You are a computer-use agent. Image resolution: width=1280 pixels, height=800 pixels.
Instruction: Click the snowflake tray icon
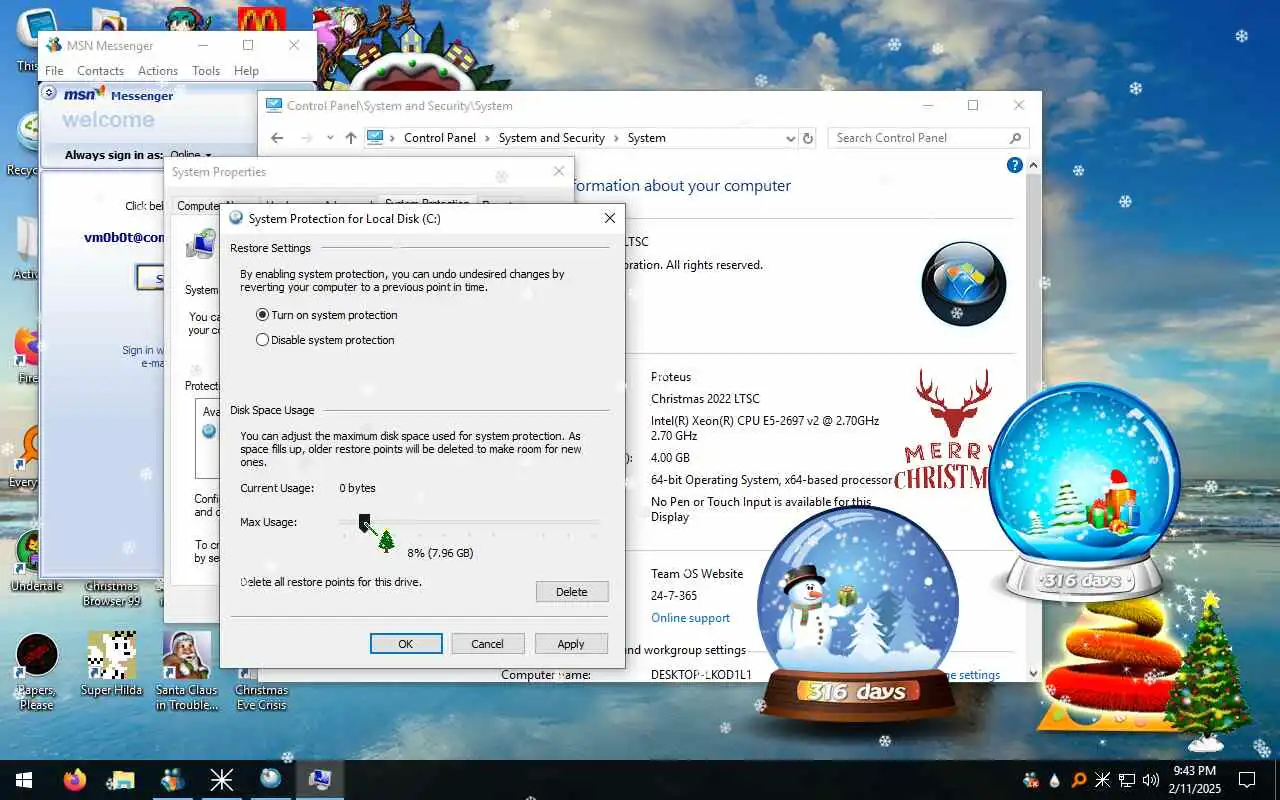point(1103,780)
